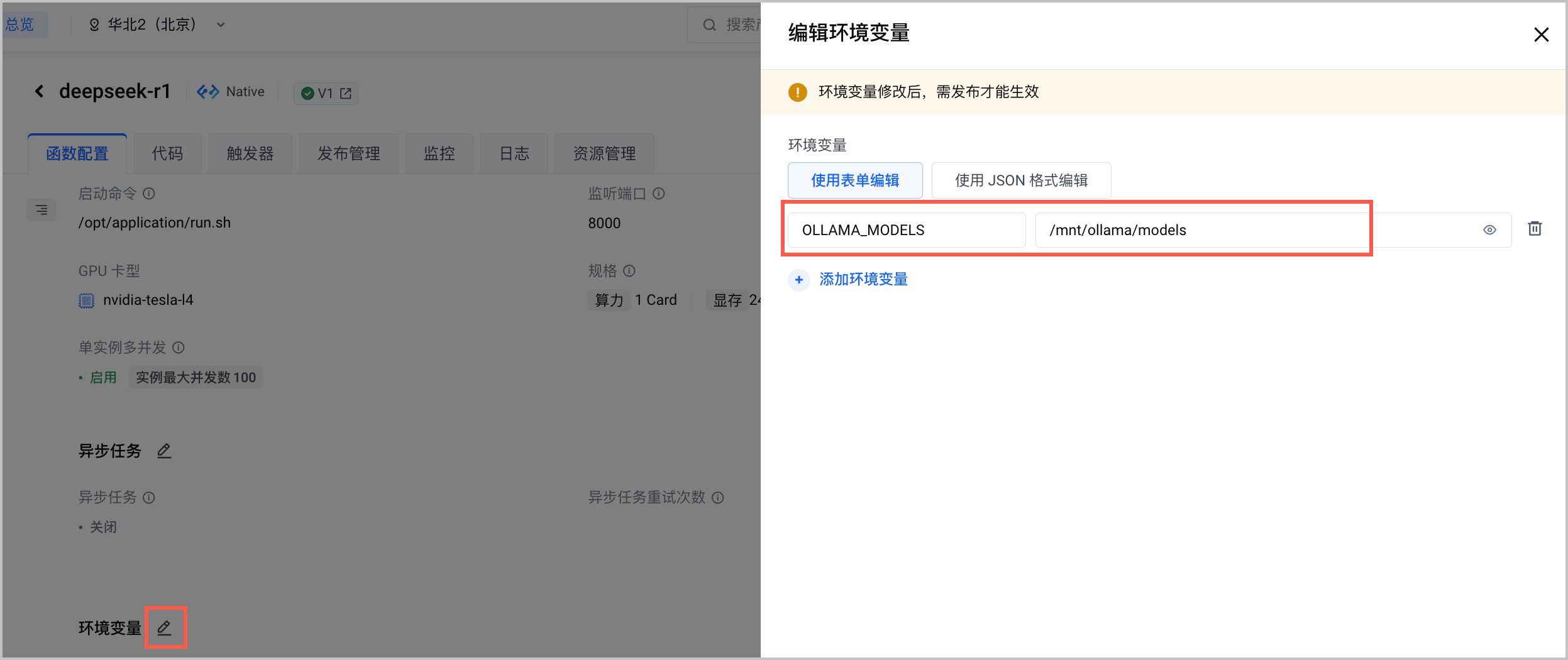
Task: Click the external link icon on V1
Action: click(x=346, y=94)
